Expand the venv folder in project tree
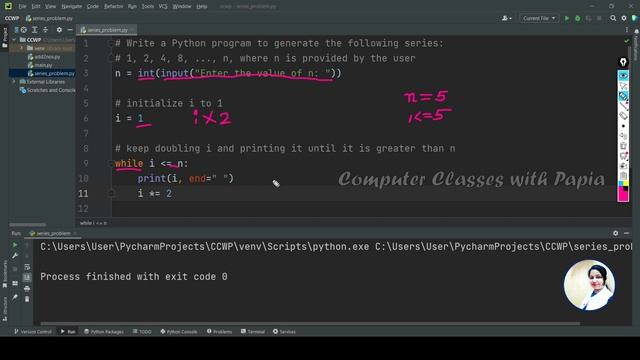The height and width of the screenshot is (360, 640). [x=22, y=48]
